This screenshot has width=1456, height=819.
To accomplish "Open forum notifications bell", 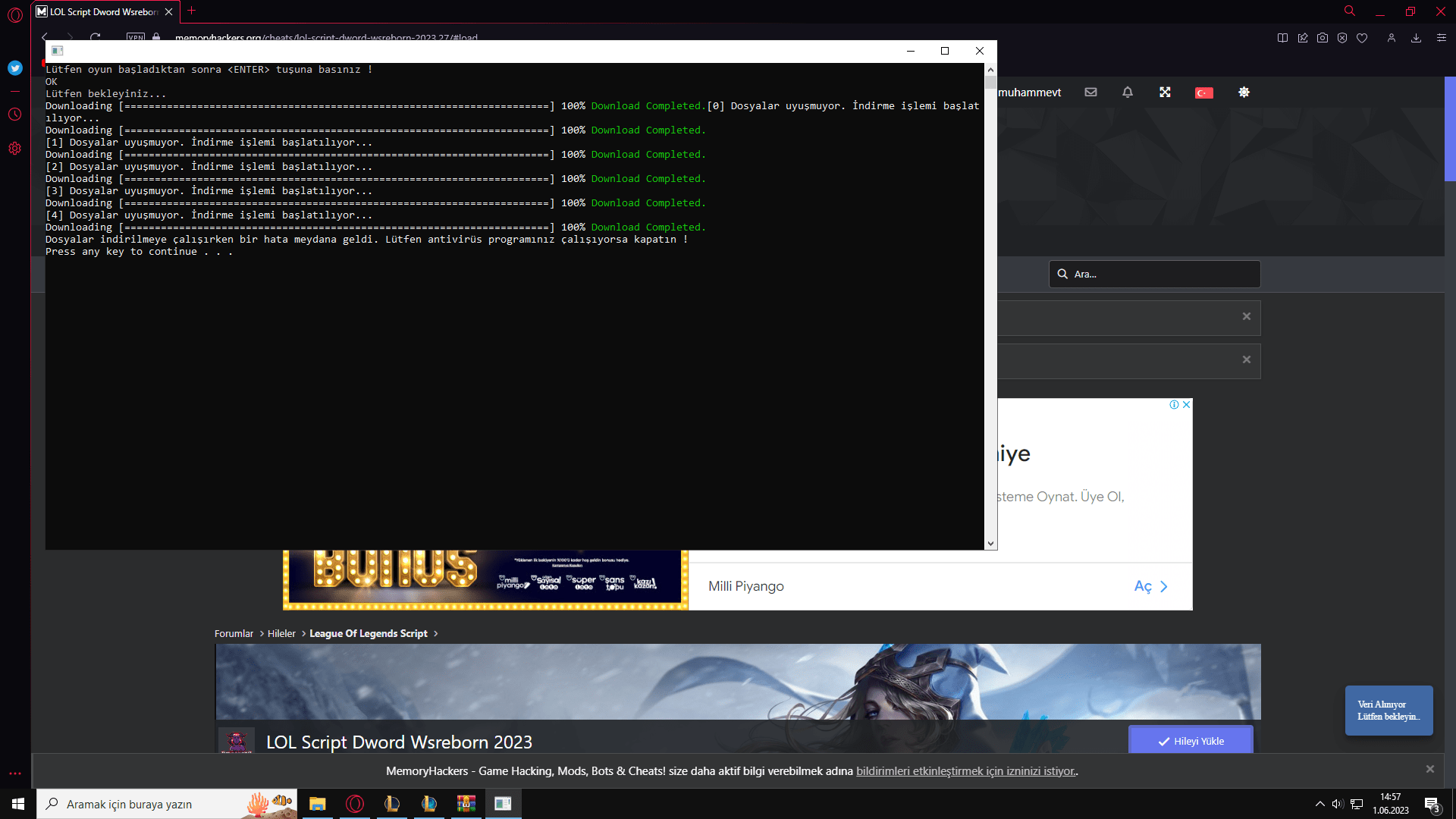I will [1128, 93].
